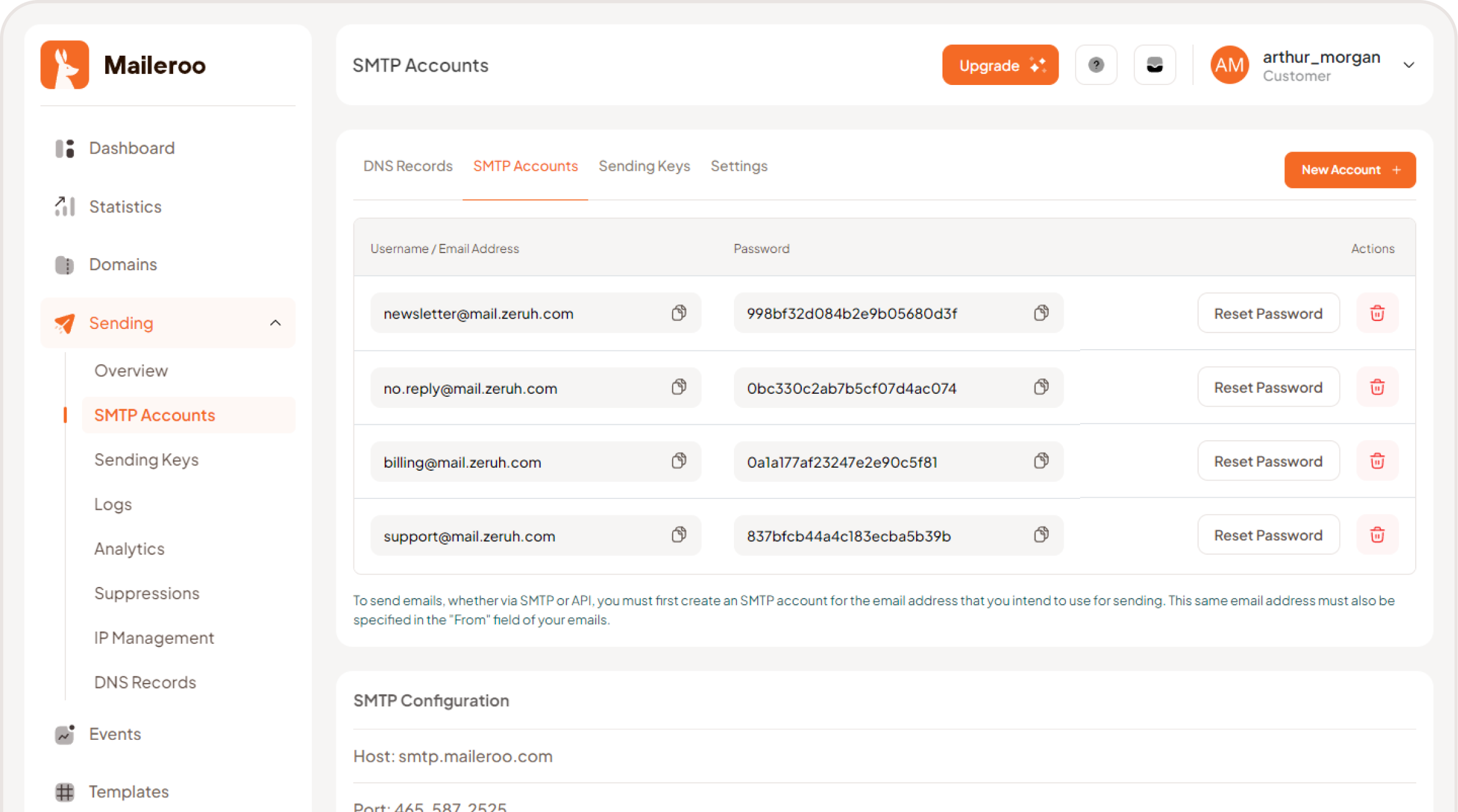Reset password for support@mail.zeruh.com
Image resolution: width=1458 pixels, height=812 pixels.
[x=1267, y=535]
